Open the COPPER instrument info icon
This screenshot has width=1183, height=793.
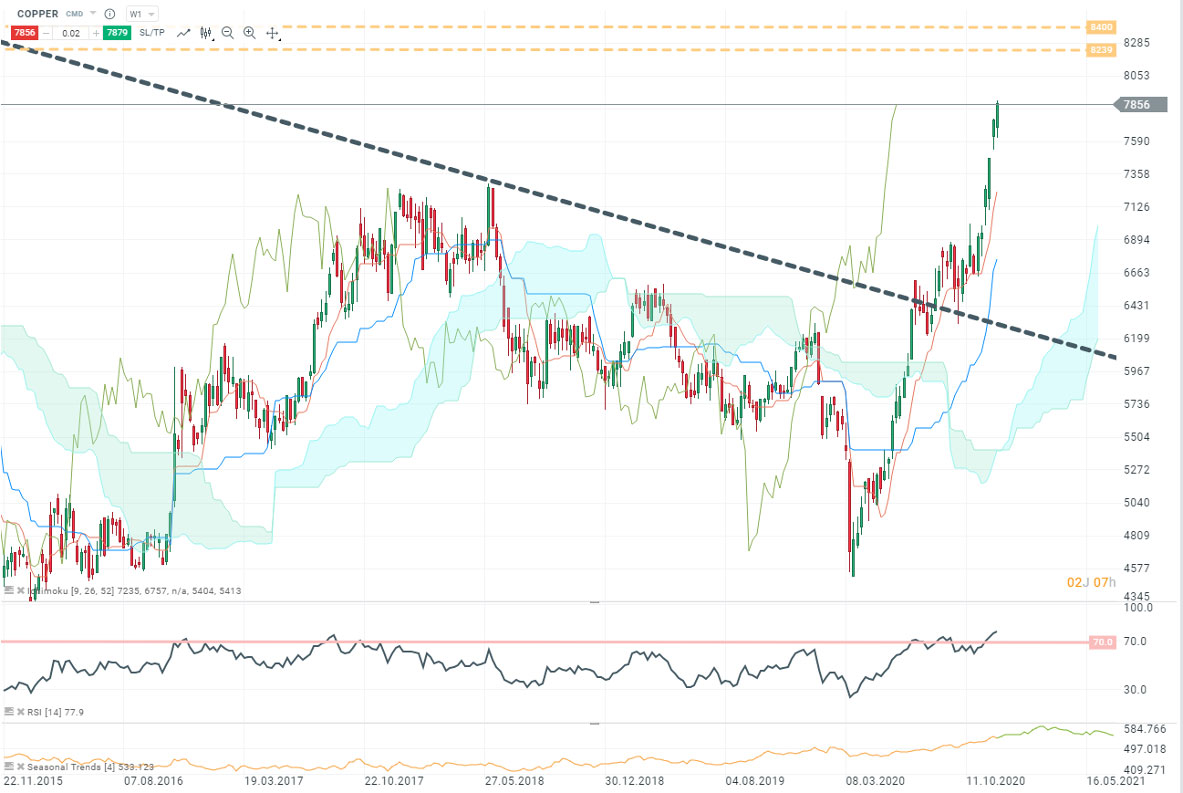point(110,14)
